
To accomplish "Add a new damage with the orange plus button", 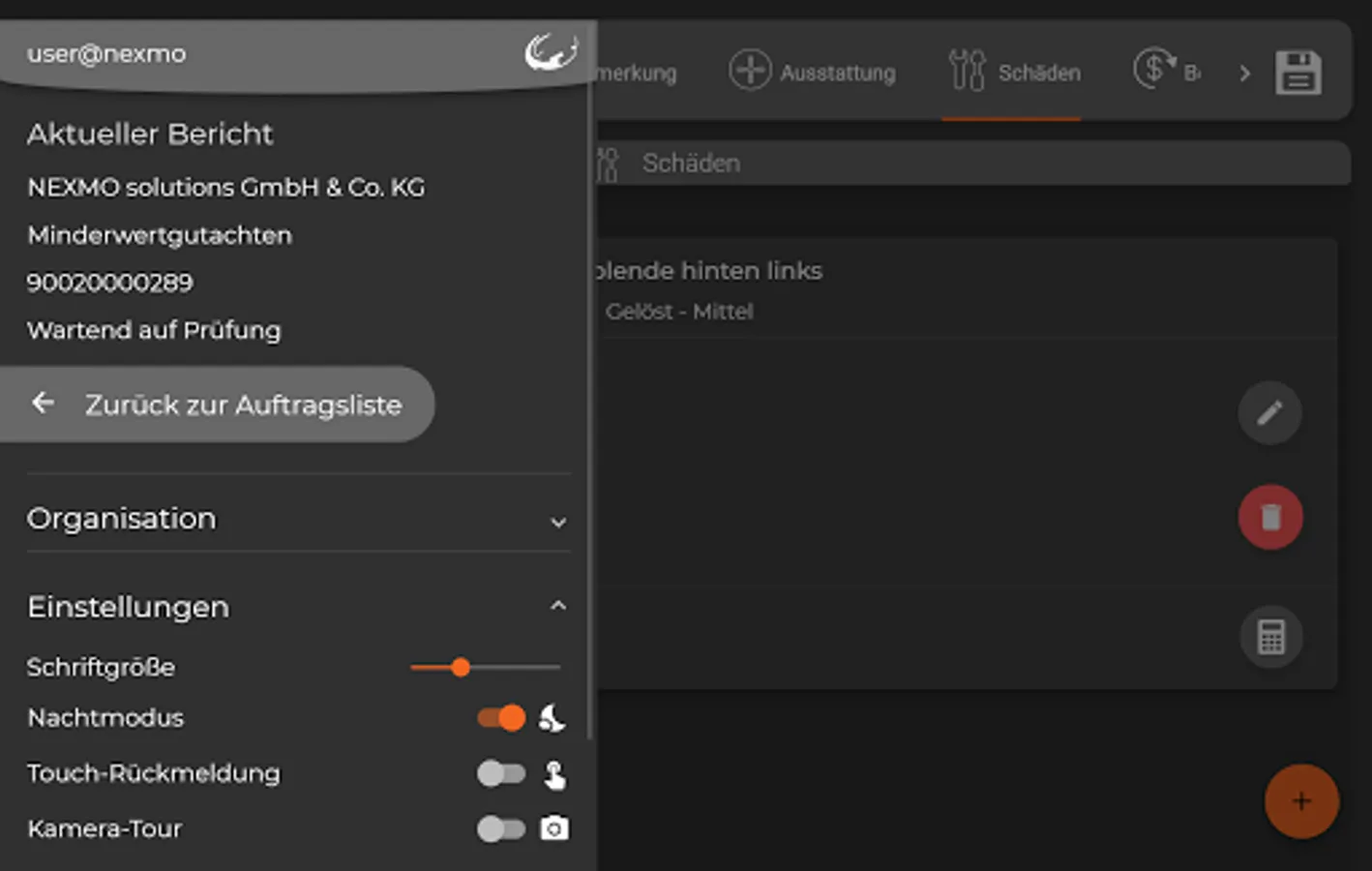I will pos(1301,801).
